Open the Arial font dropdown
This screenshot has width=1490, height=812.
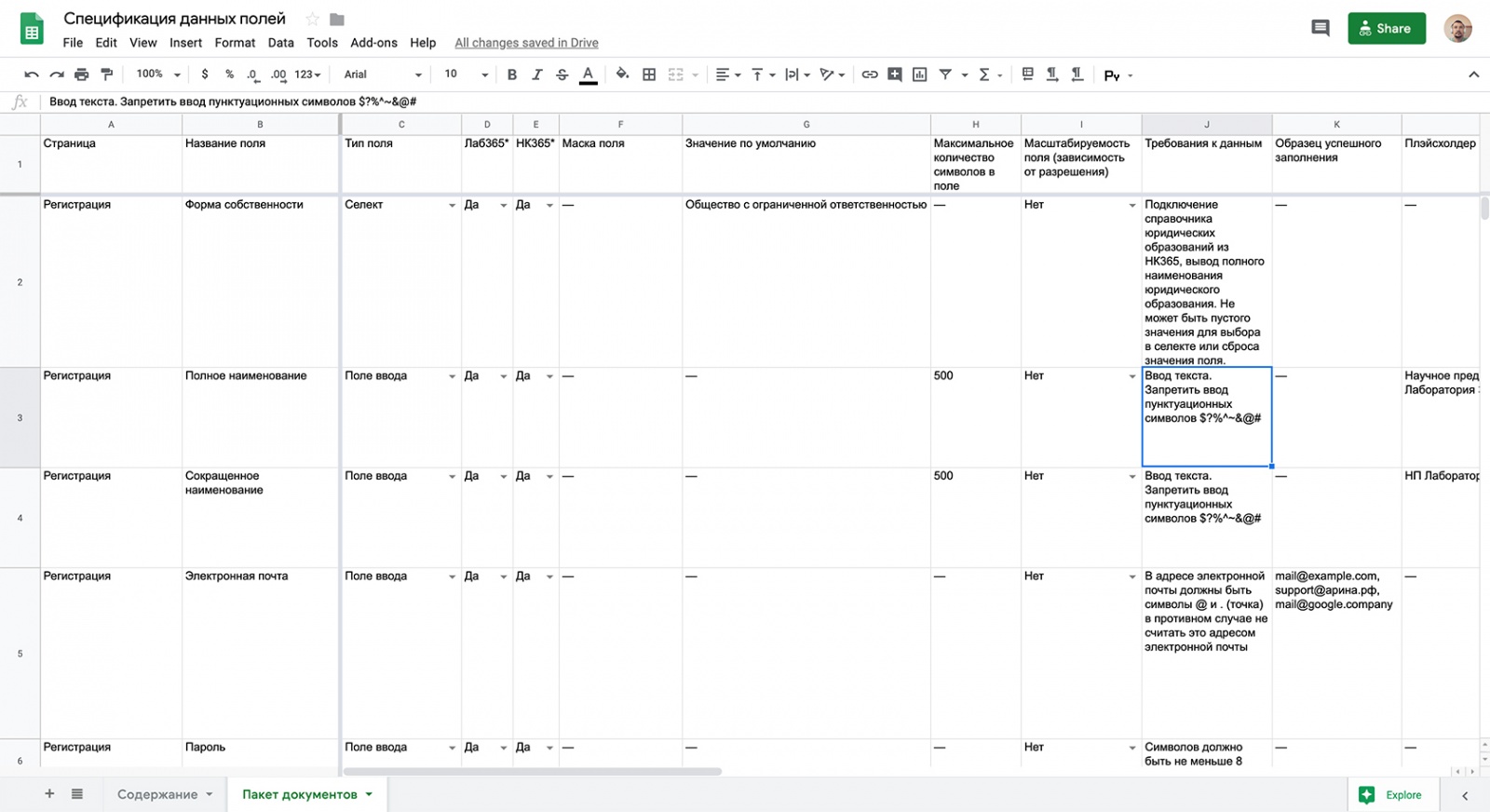[383, 74]
